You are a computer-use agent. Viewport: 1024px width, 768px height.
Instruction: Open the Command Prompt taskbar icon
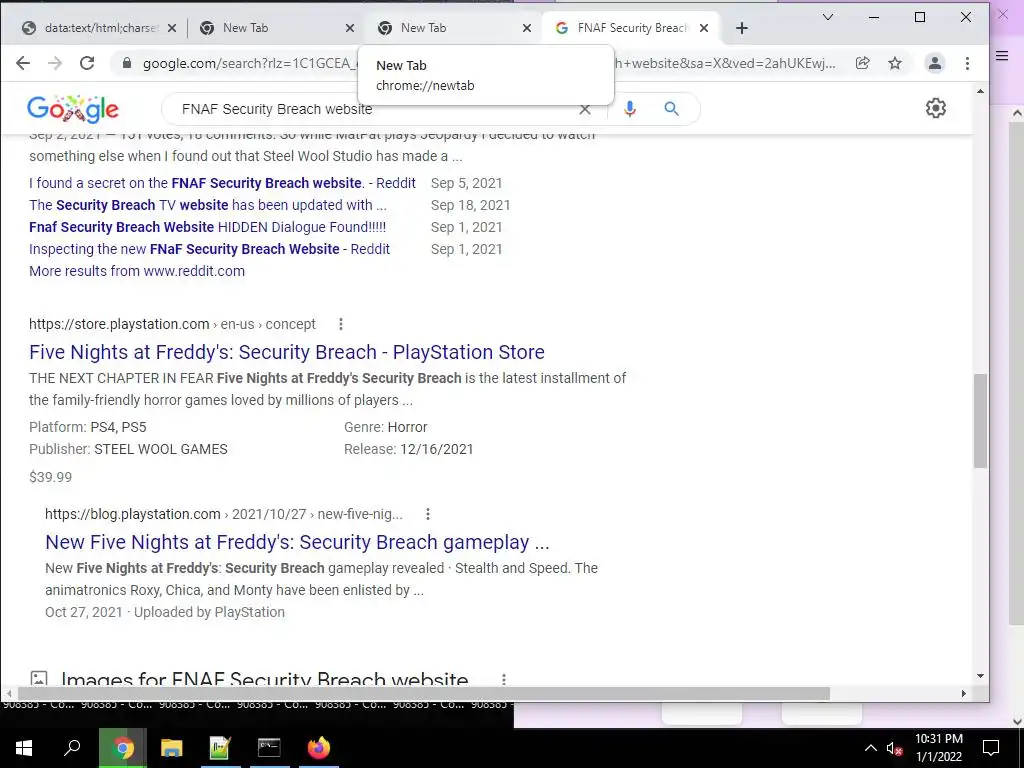point(269,748)
